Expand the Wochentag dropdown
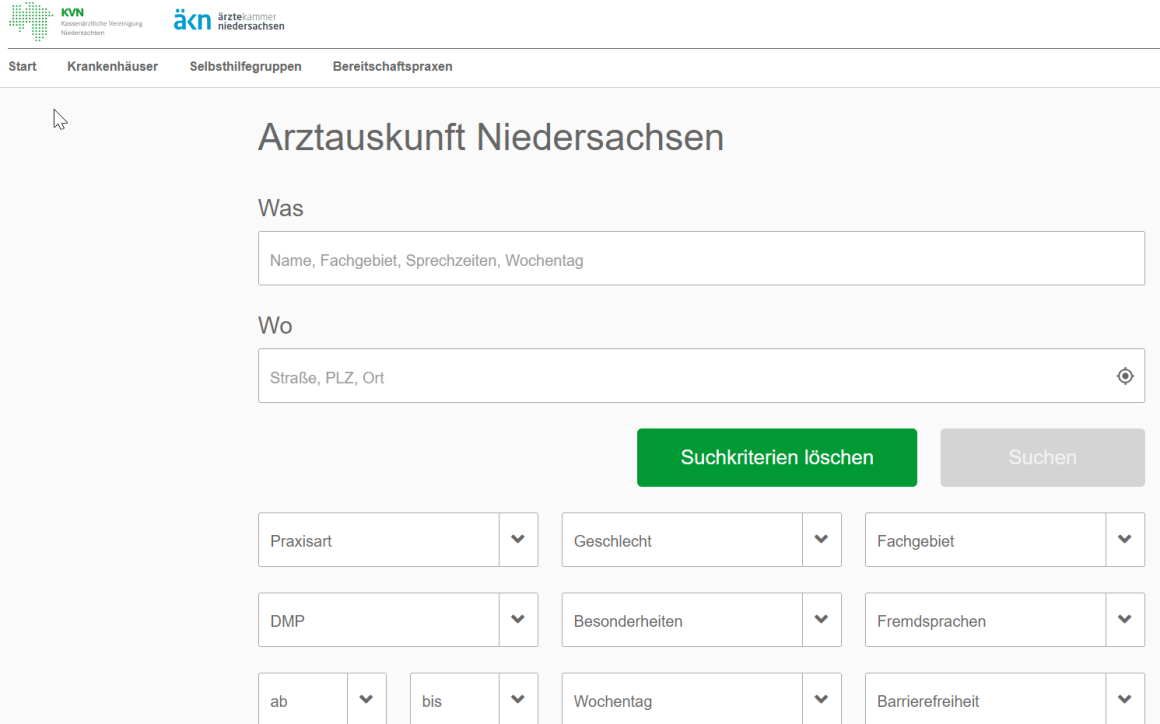Image resolution: width=1160 pixels, height=724 pixels. pyautogui.click(x=701, y=700)
